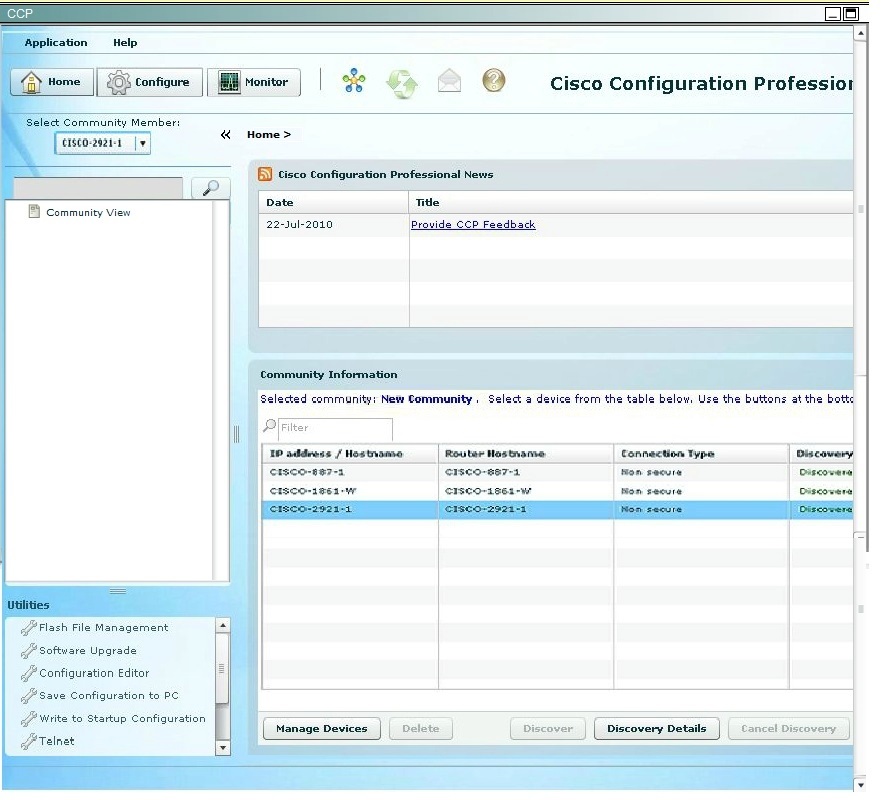Click wrench icon beside Save Configuration to PC
882x800 pixels.
point(29,696)
